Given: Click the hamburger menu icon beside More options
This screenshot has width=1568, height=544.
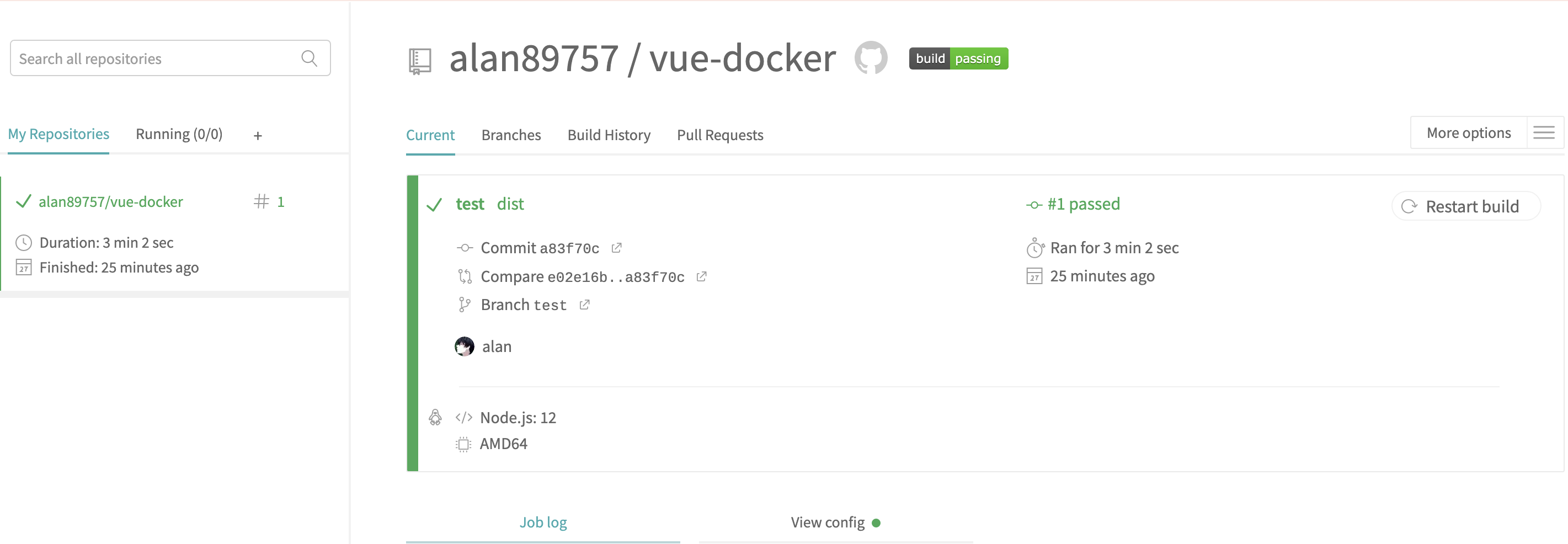Looking at the screenshot, I should (x=1544, y=132).
